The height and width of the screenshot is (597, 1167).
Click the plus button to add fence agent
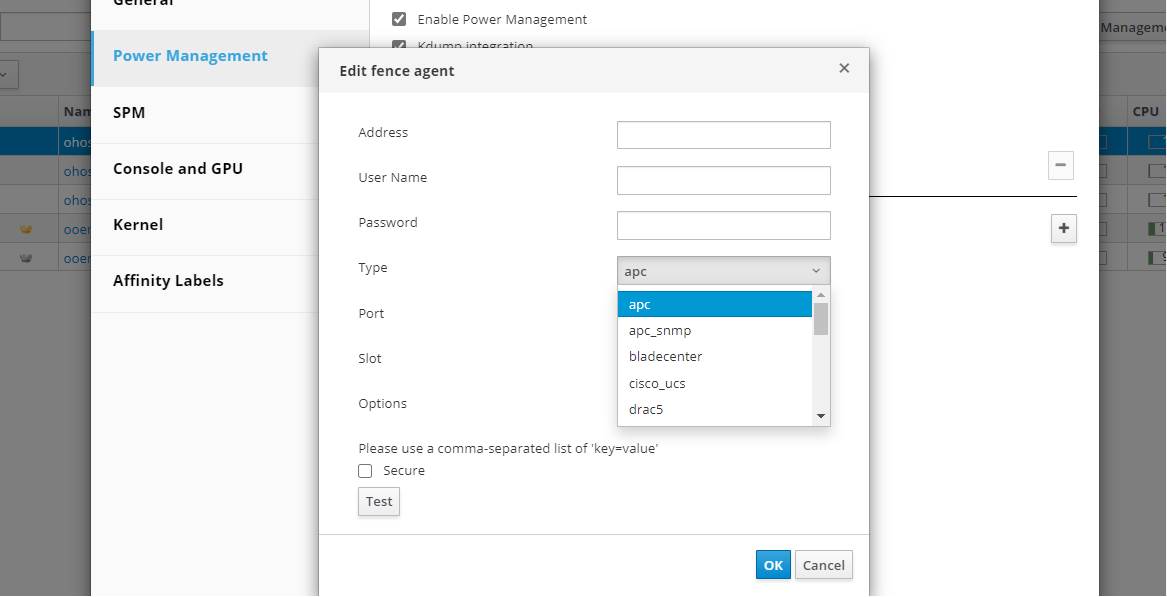[1063, 229]
